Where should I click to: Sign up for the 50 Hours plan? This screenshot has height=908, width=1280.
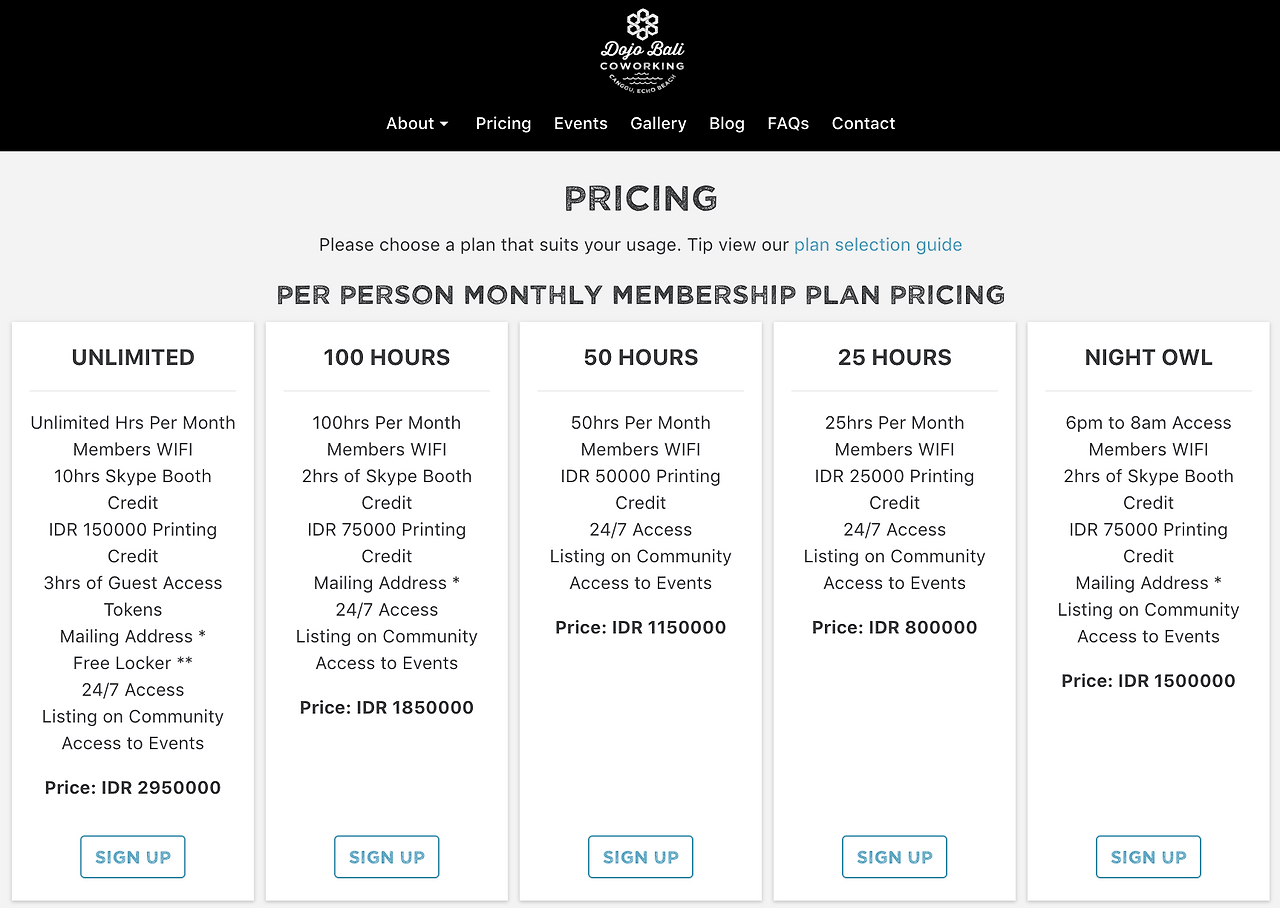pos(641,857)
